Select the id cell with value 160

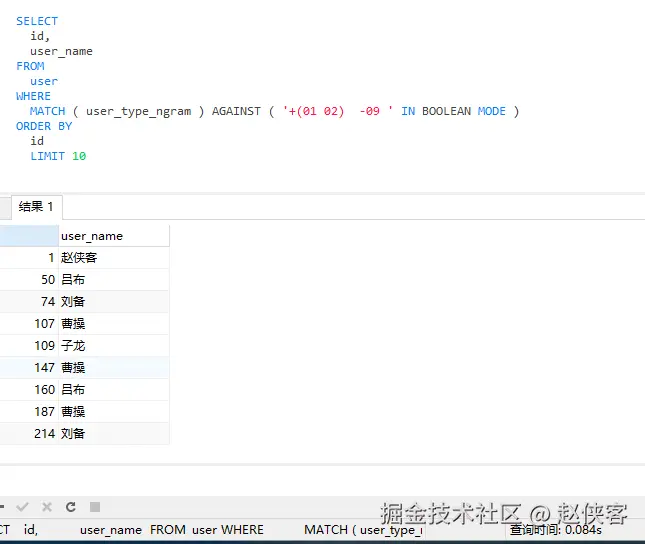29,390
